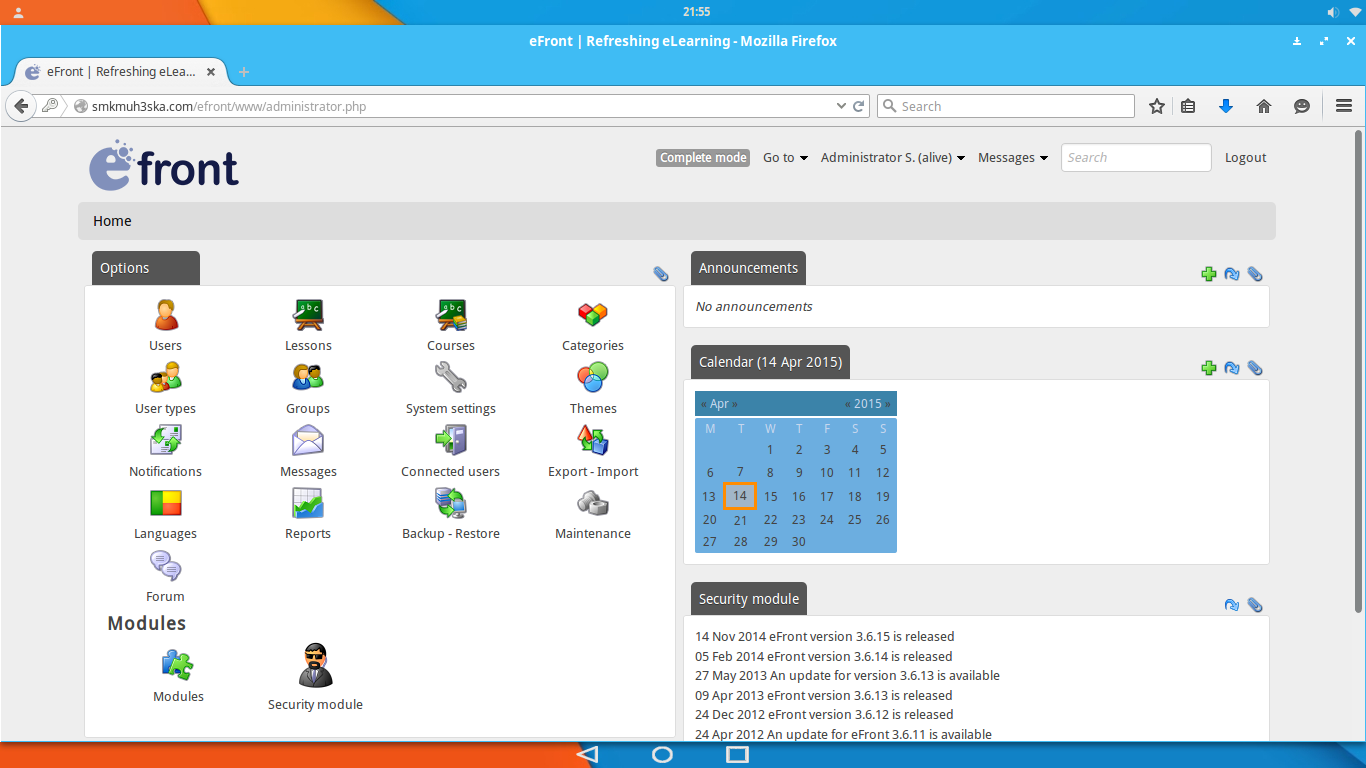
Task: Toggle the Options panel paperclip
Action: (660, 273)
